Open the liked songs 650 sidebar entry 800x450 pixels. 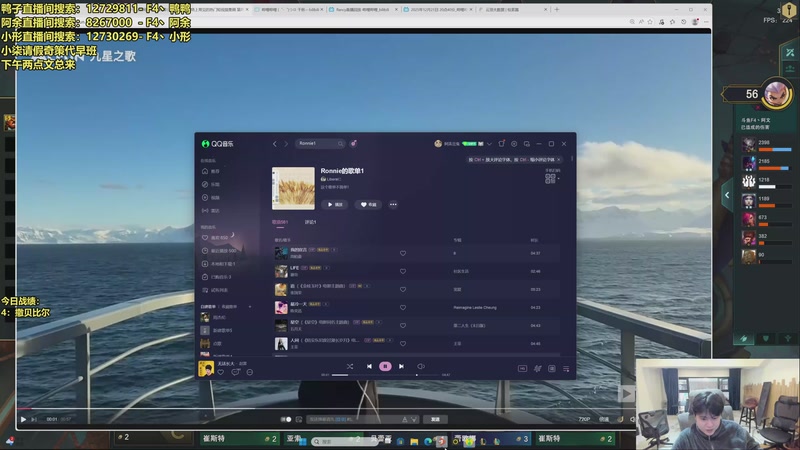tap(215, 238)
